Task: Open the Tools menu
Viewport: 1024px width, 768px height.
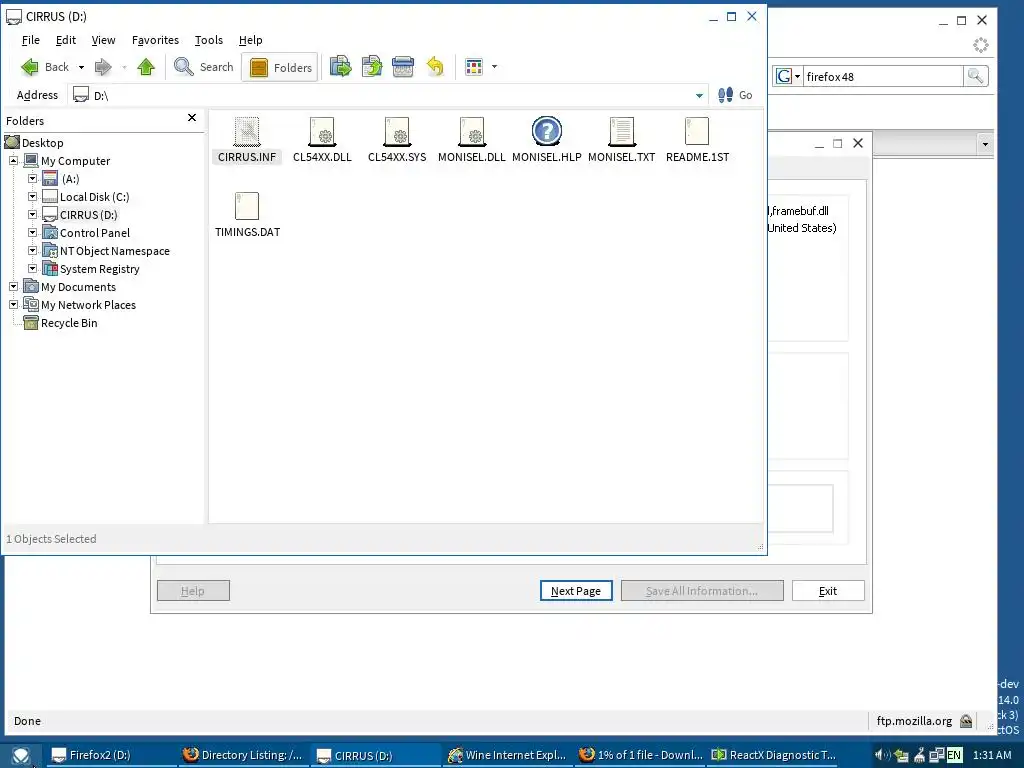Action: (x=209, y=40)
